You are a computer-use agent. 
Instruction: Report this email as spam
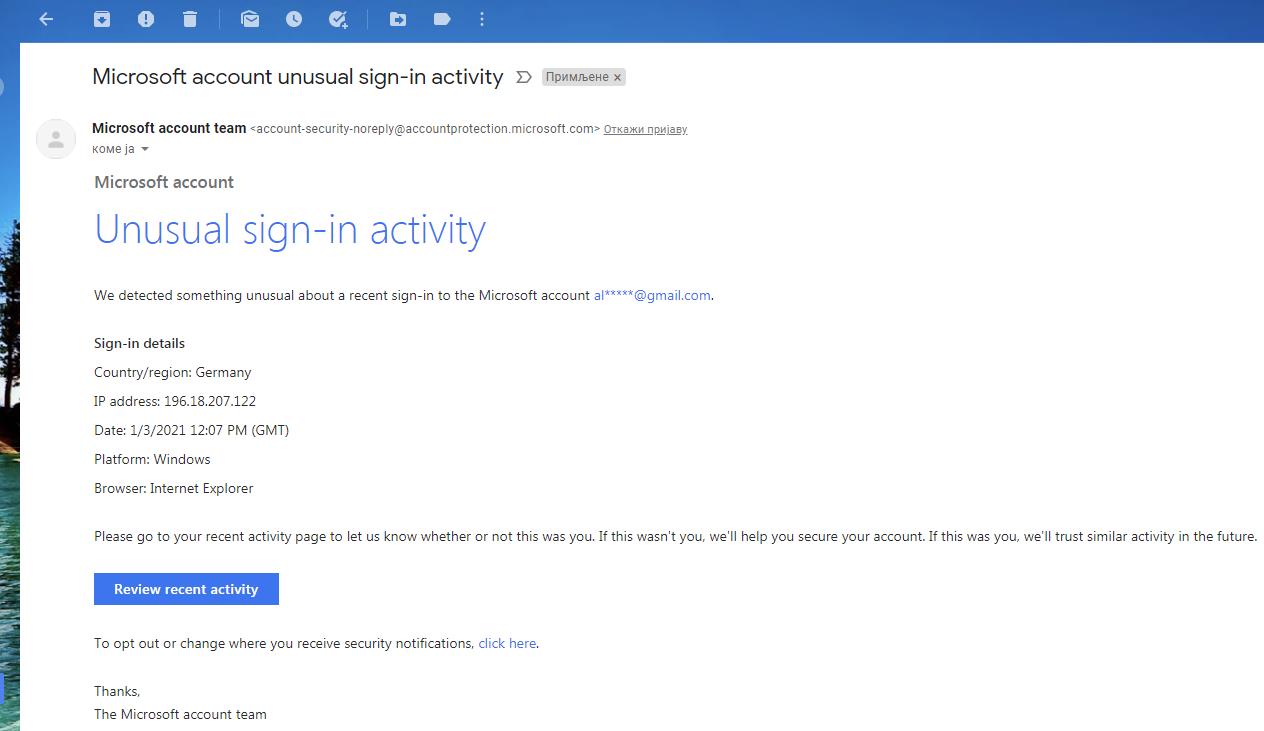click(146, 19)
